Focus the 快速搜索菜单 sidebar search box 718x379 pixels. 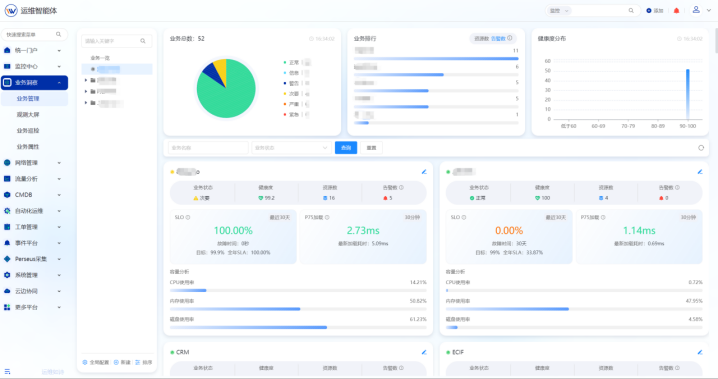[x=34, y=34]
